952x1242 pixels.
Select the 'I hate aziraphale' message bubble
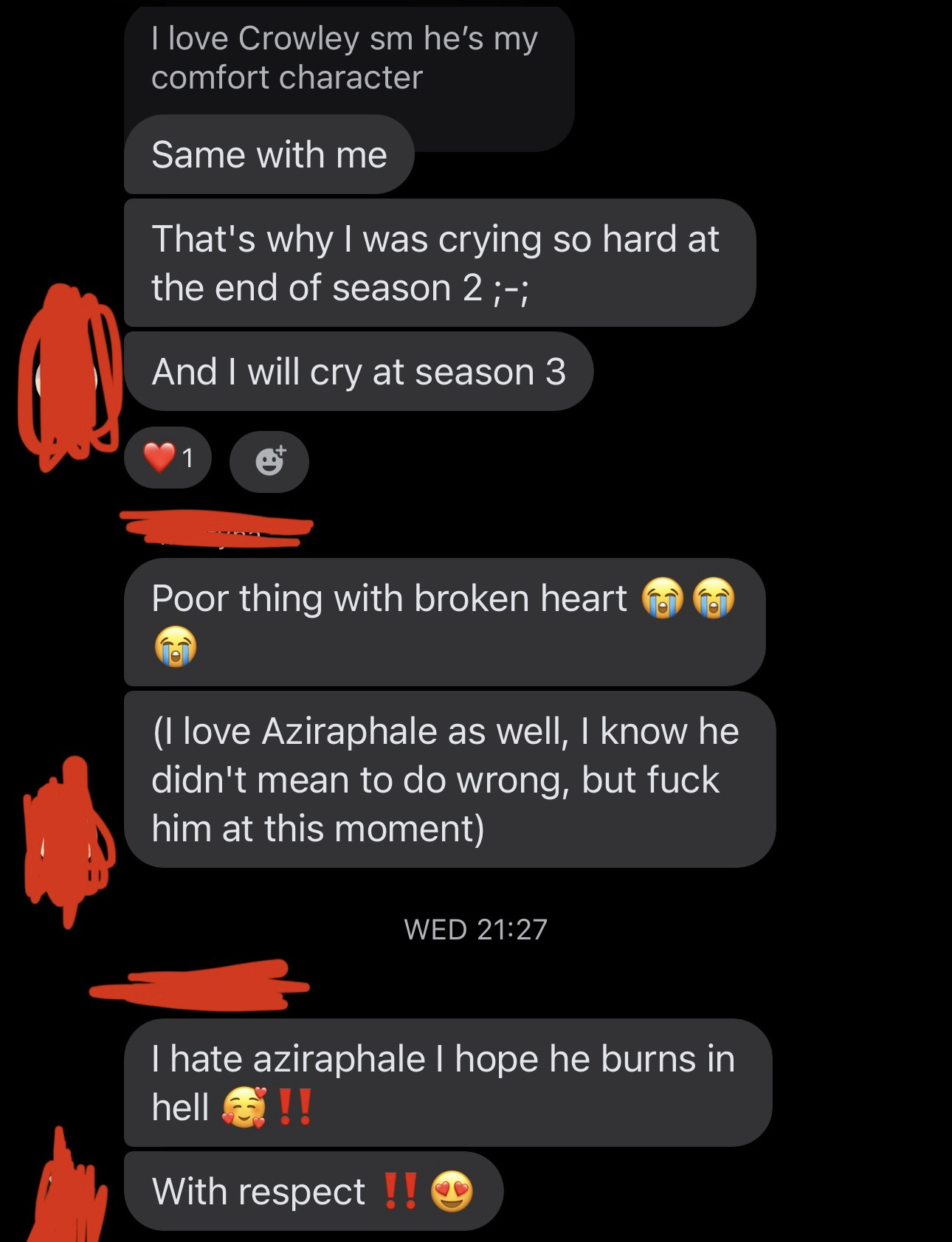point(448,1083)
